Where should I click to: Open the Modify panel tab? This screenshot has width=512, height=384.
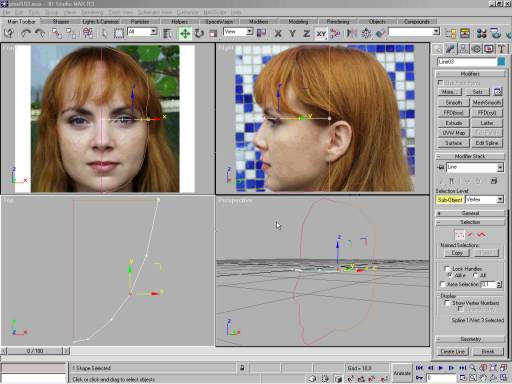[x=450, y=49]
